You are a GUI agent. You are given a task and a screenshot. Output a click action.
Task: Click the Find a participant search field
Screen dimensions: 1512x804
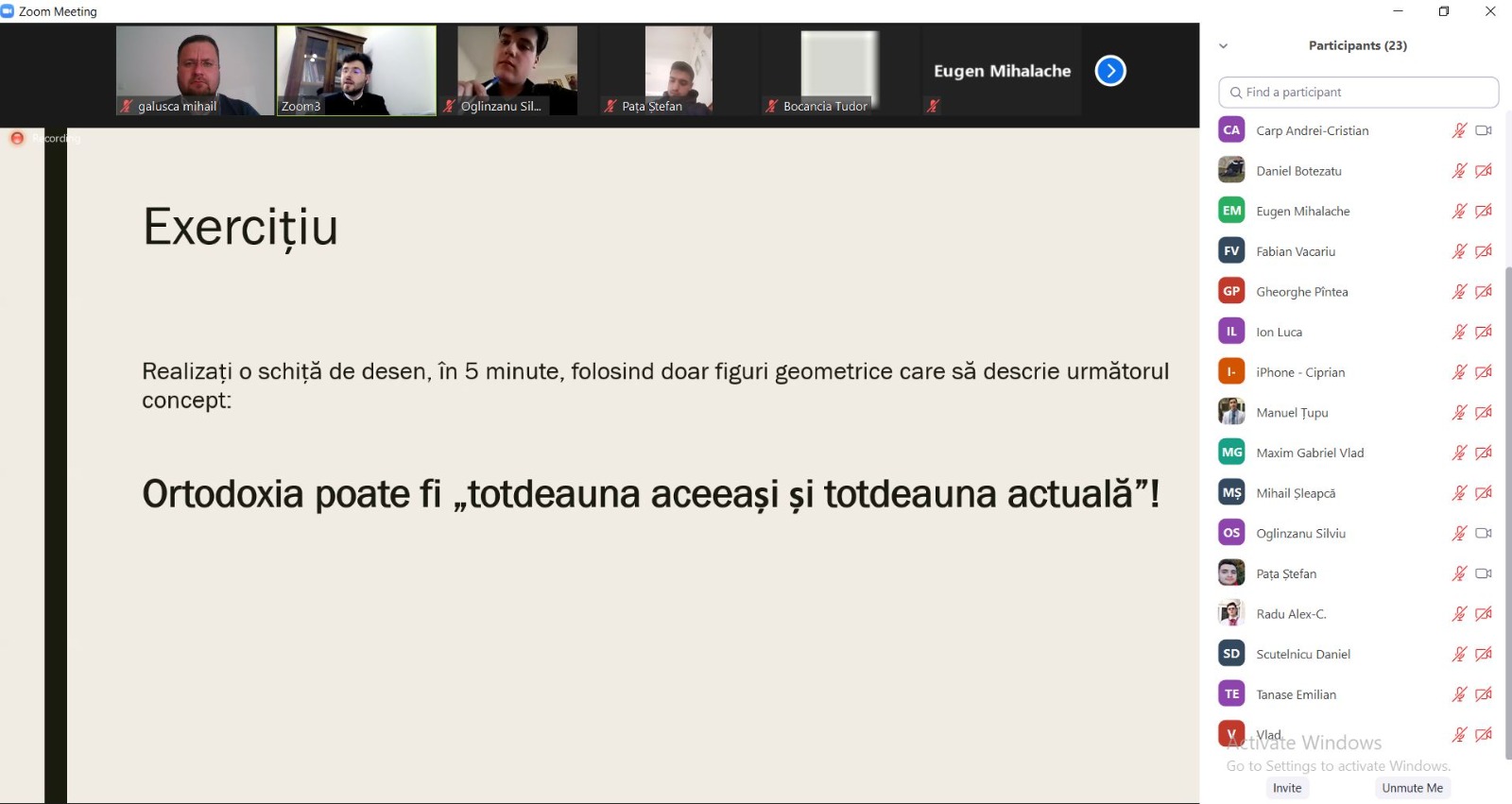point(1359,92)
